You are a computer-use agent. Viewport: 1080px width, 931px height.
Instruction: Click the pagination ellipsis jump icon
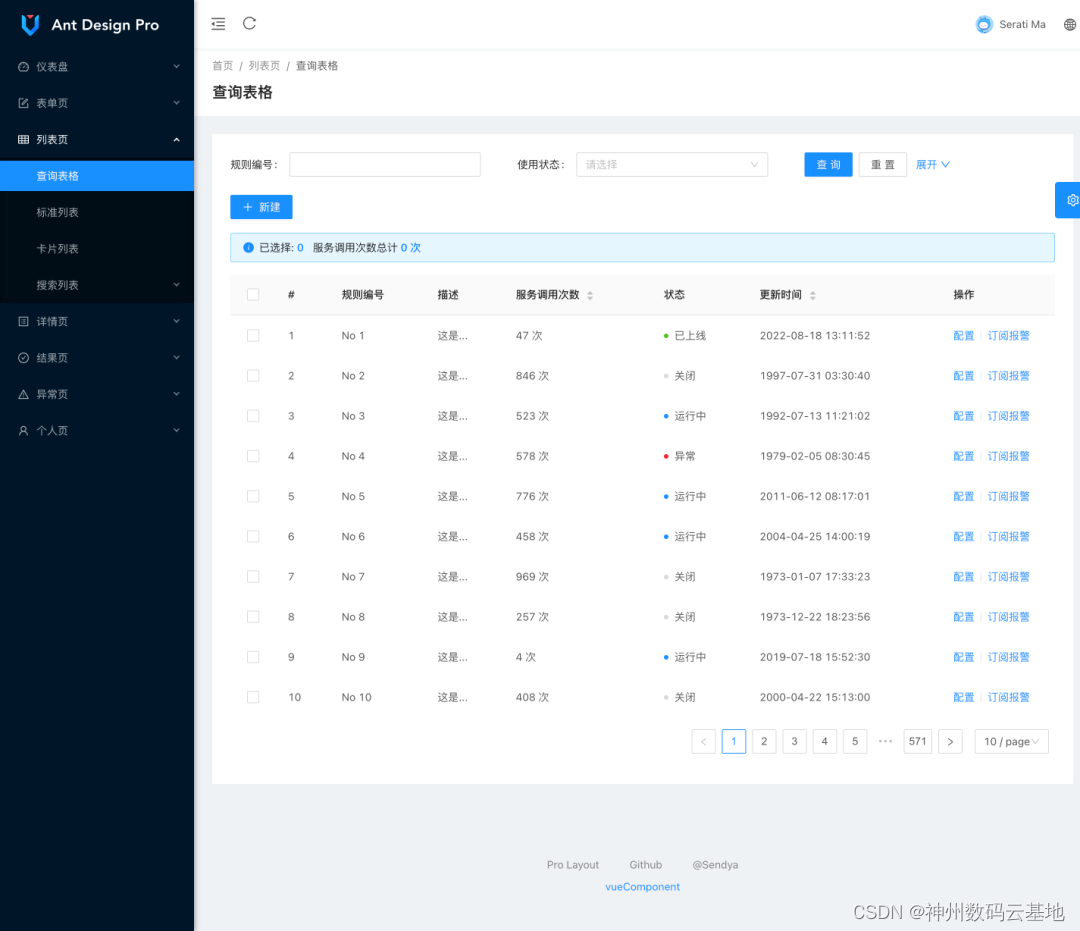point(886,742)
